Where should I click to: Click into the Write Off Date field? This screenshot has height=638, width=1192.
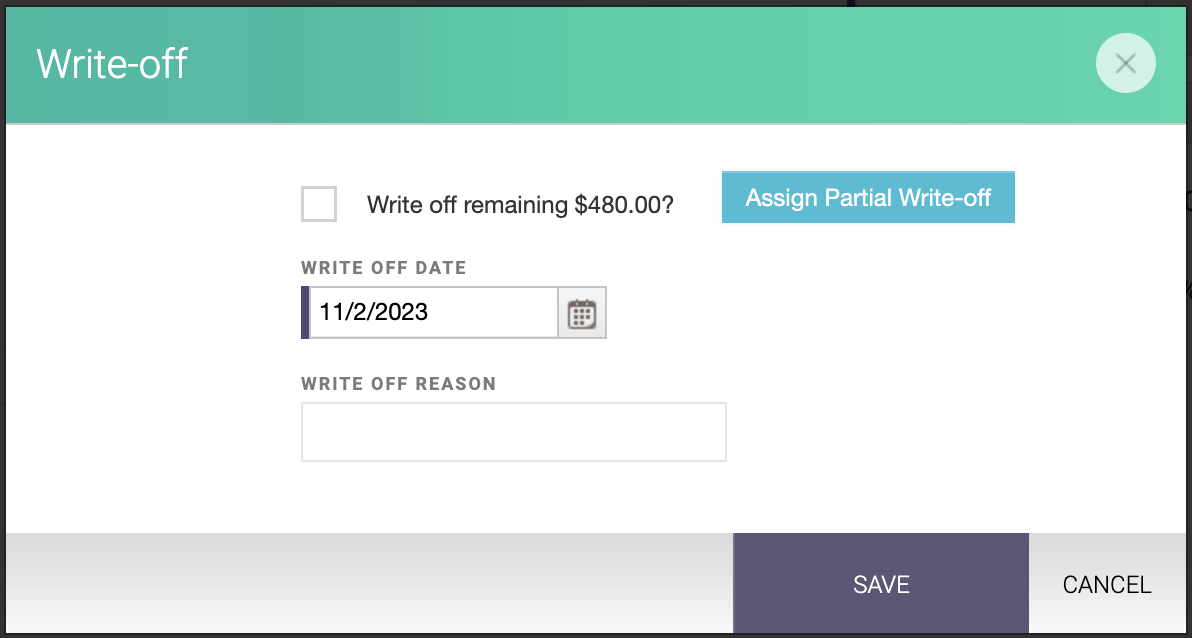point(434,313)
